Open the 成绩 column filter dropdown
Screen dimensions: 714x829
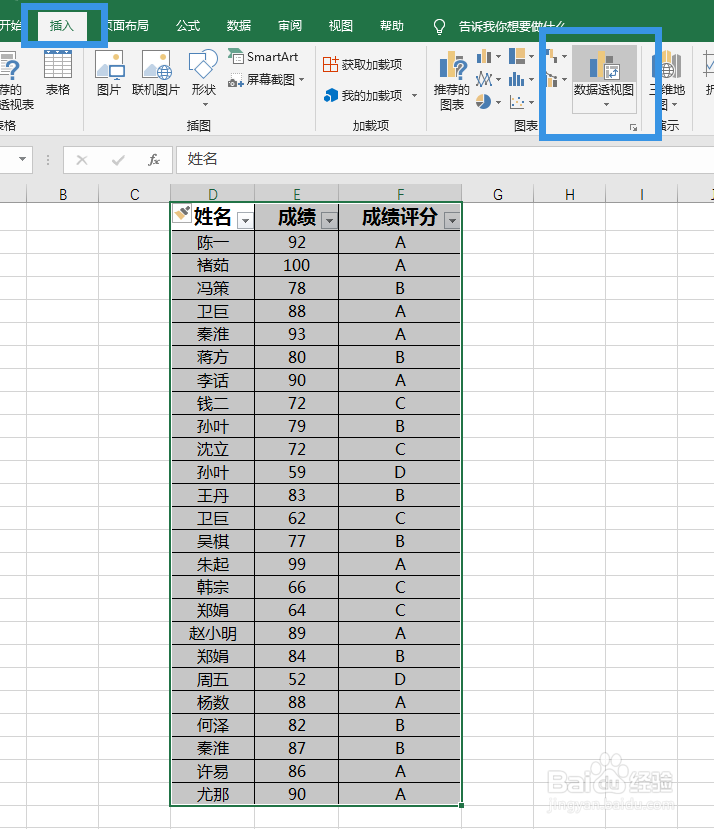(329, 220)
